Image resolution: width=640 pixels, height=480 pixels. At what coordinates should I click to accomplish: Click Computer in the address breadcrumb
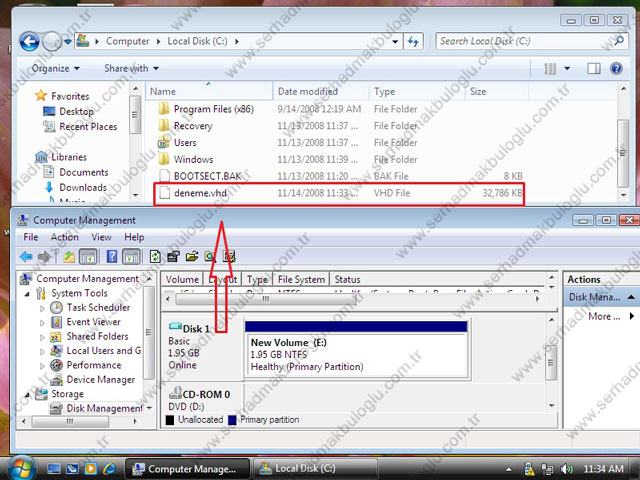click(x=127, y=41)
